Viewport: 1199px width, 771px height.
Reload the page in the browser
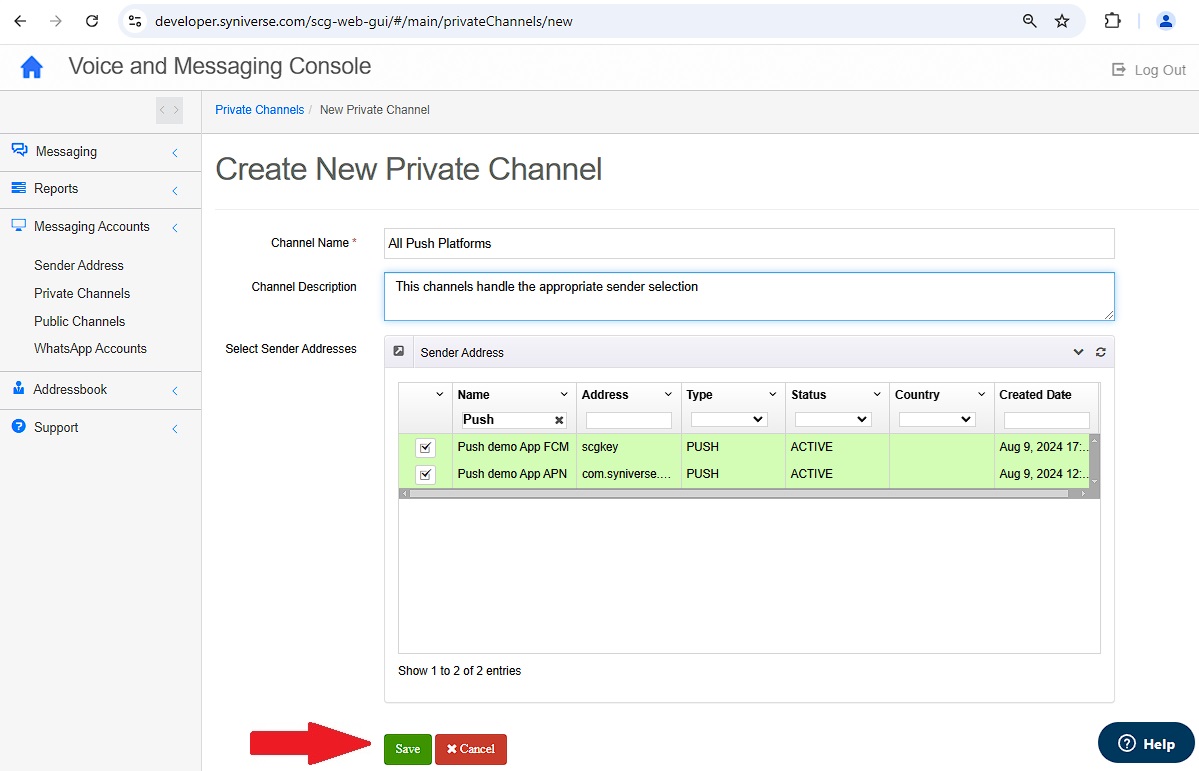pos(92,21)
